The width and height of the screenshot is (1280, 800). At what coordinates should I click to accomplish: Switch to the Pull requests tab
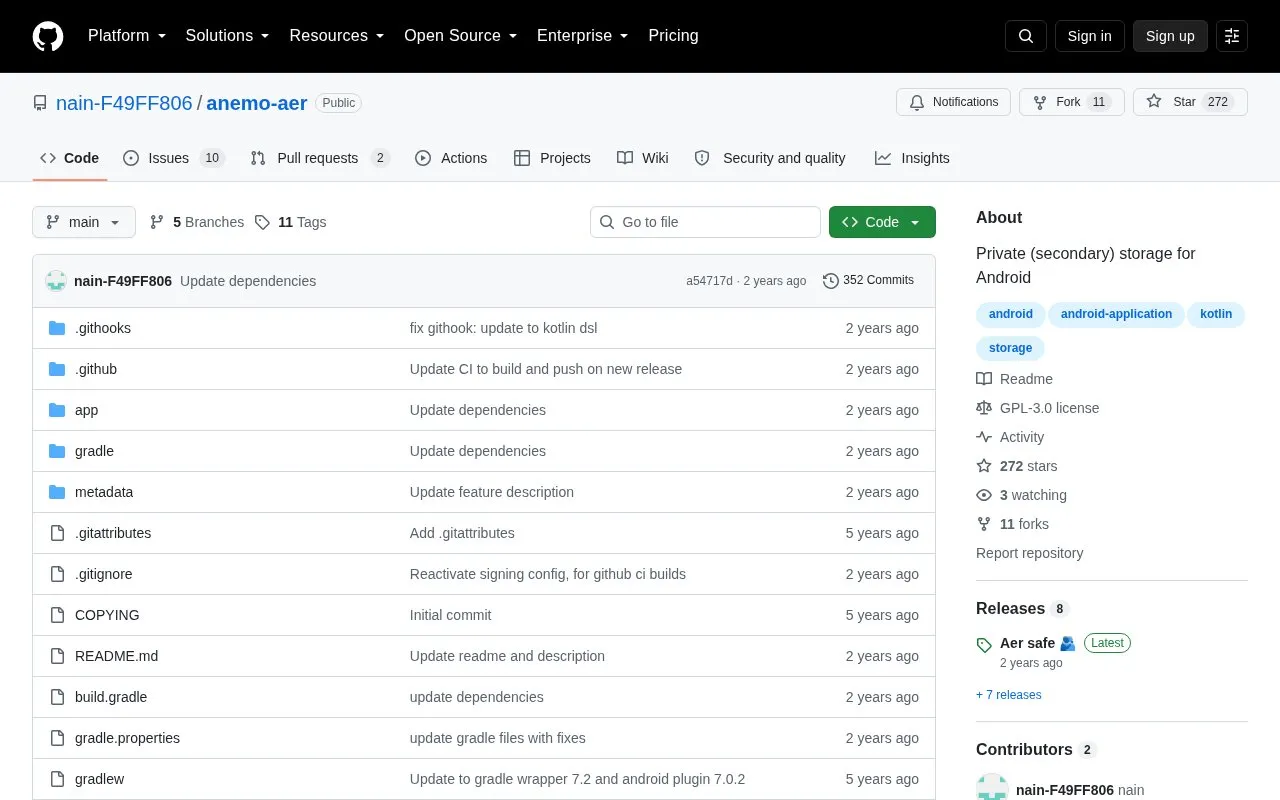click(x=320, y=158)
